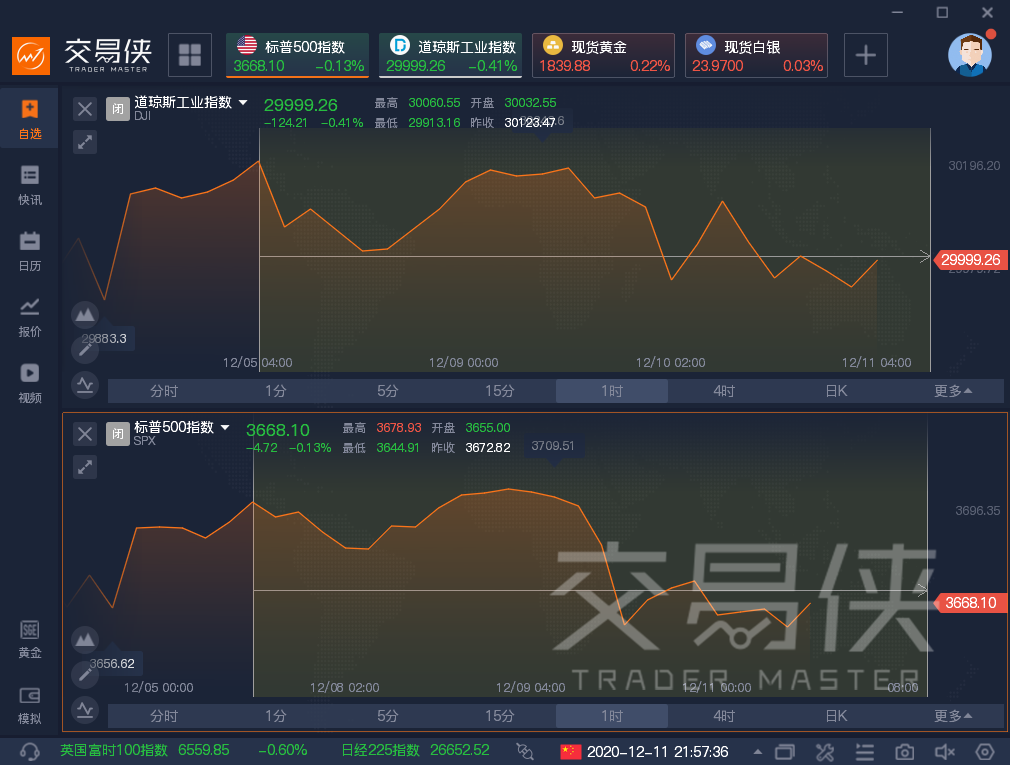Switch Dow Jones chart to 5分 timeframe
Screen dimensions: 1010x765
pos(388,391)
